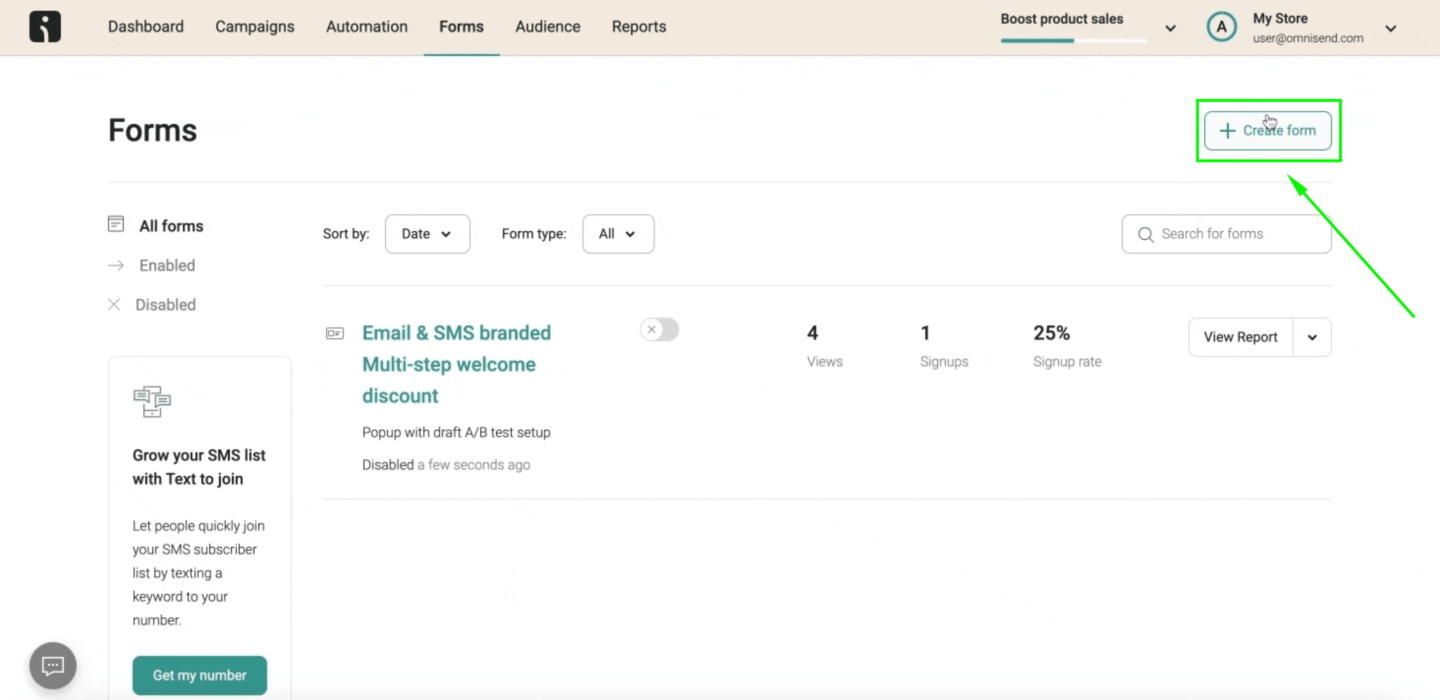Expand the View Report arrow menu
The height and width of the screenshot is (700, 1440).
pyautogui.click(x=1312, y=338)
